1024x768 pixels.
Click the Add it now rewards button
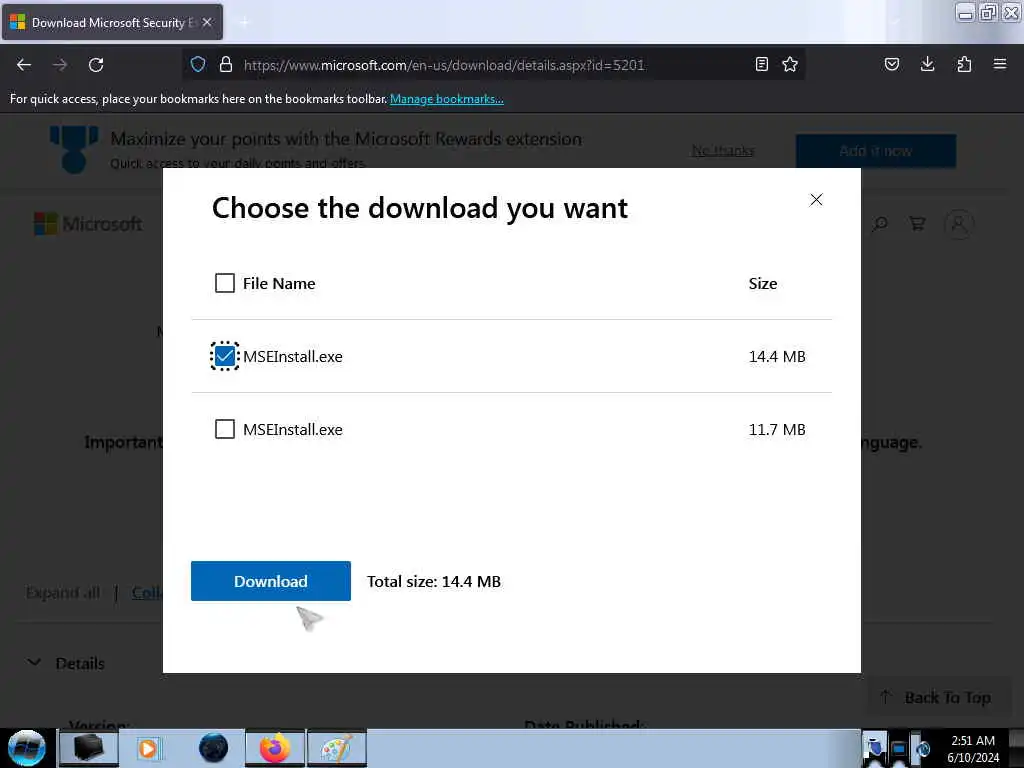pyautogui.click(x=876, y=151)
